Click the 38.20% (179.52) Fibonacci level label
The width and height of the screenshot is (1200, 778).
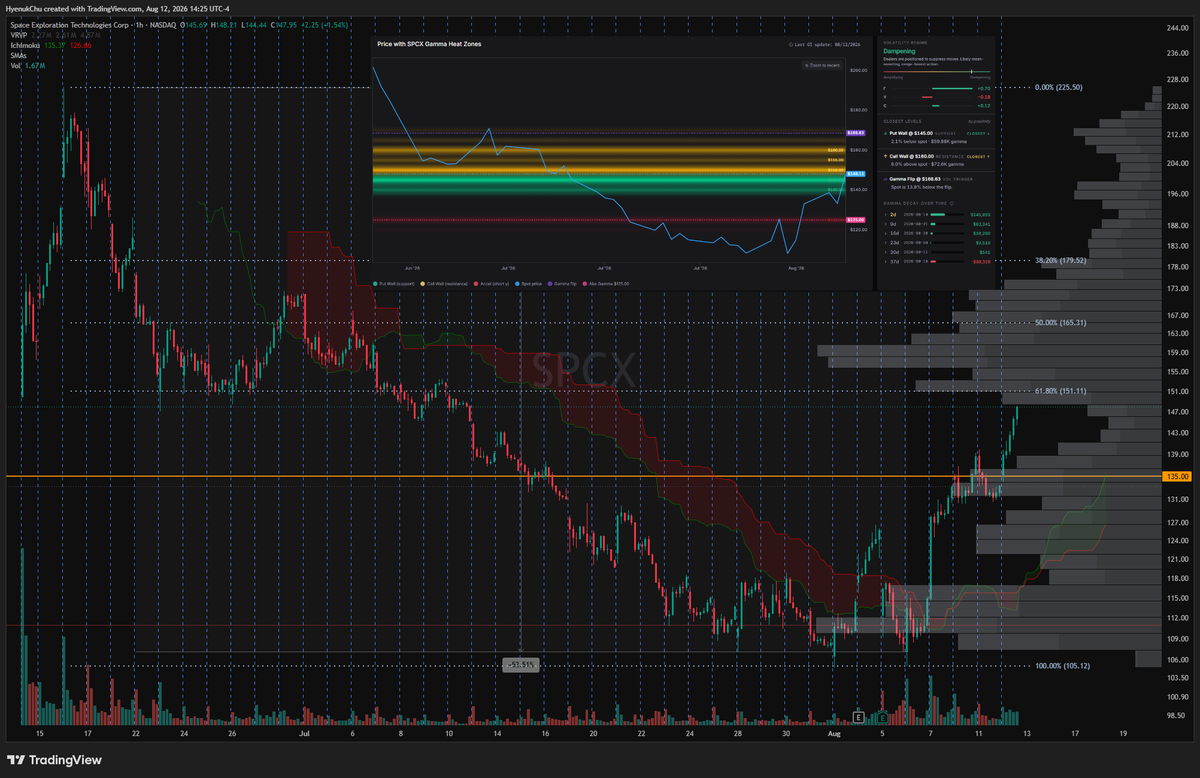point(1060,261)
